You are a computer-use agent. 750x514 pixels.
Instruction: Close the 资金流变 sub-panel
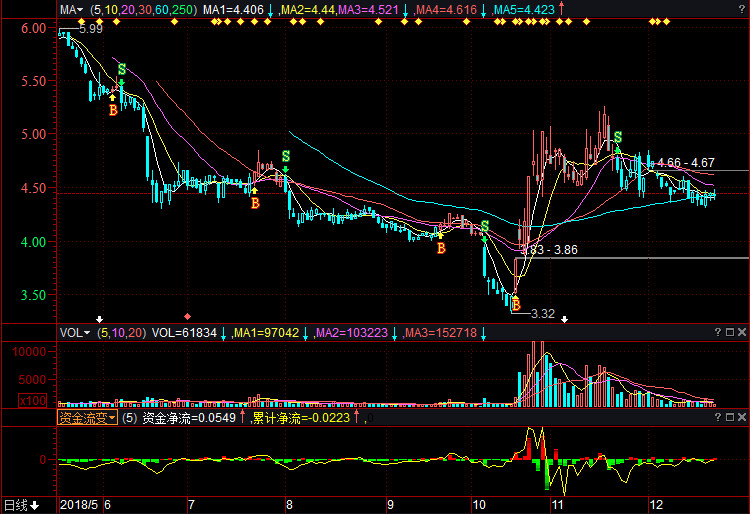742,417
